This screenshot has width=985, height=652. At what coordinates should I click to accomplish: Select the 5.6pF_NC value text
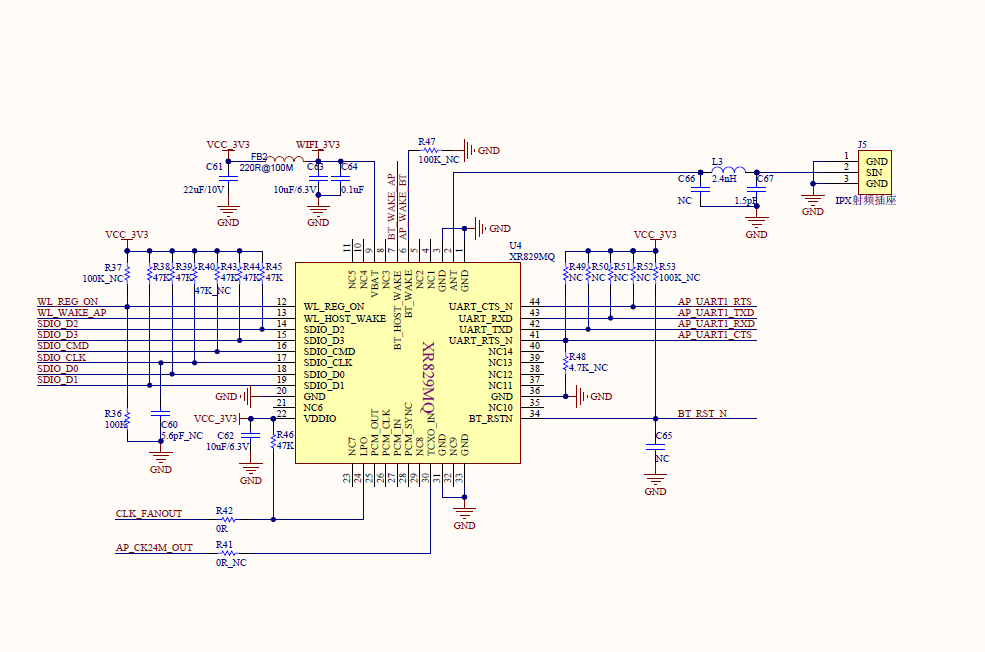tap(182, 435)
